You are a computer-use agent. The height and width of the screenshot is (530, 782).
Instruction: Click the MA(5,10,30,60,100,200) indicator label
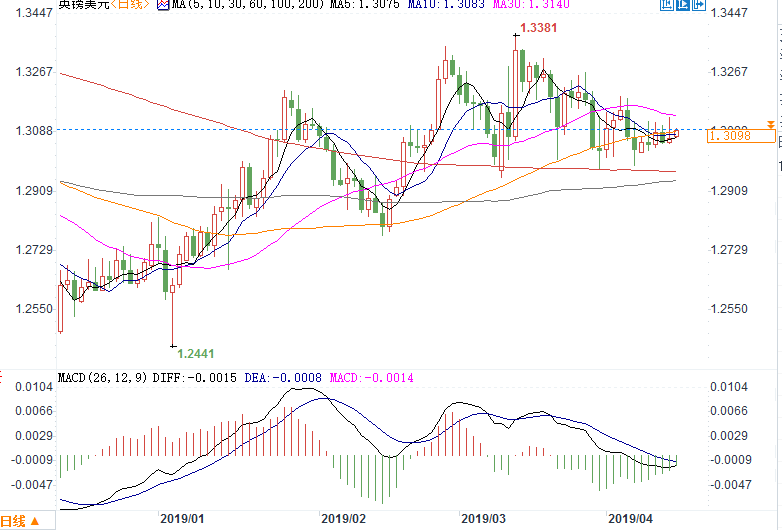coord(248,5)
